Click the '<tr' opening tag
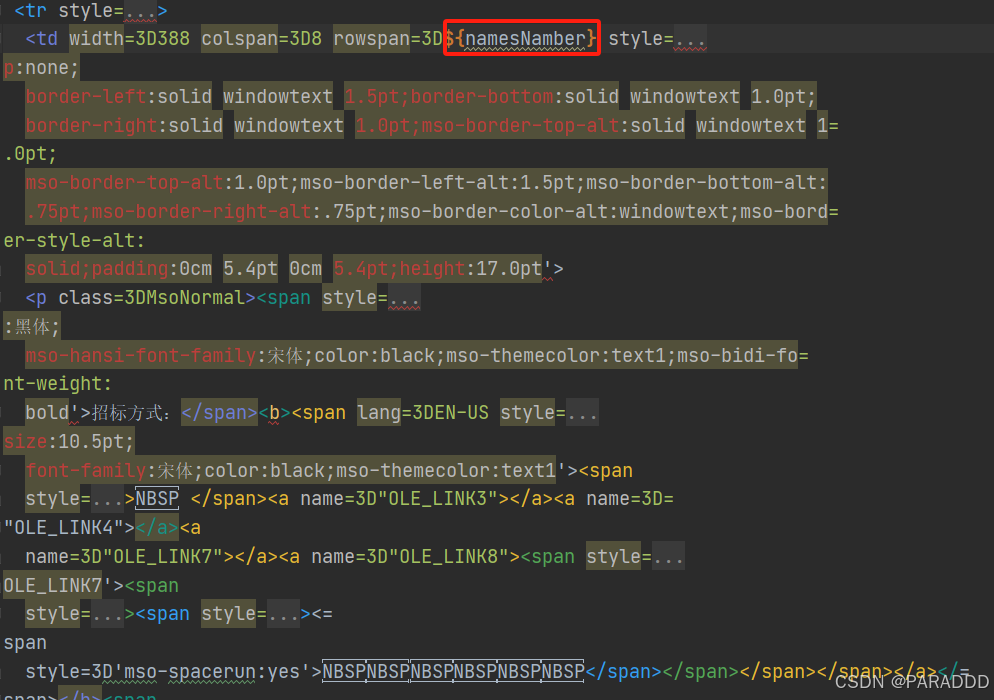994x700 pixels. [x=30, y=11]
